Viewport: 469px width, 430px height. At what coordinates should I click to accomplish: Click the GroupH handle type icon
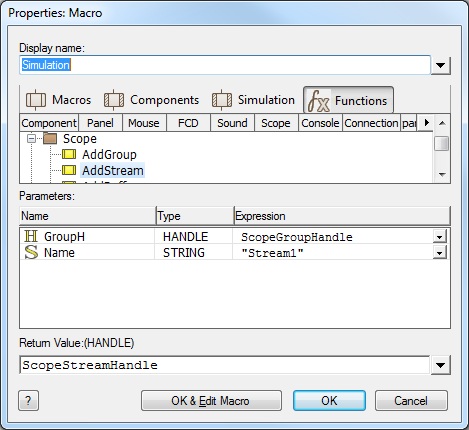pos(31,236)
